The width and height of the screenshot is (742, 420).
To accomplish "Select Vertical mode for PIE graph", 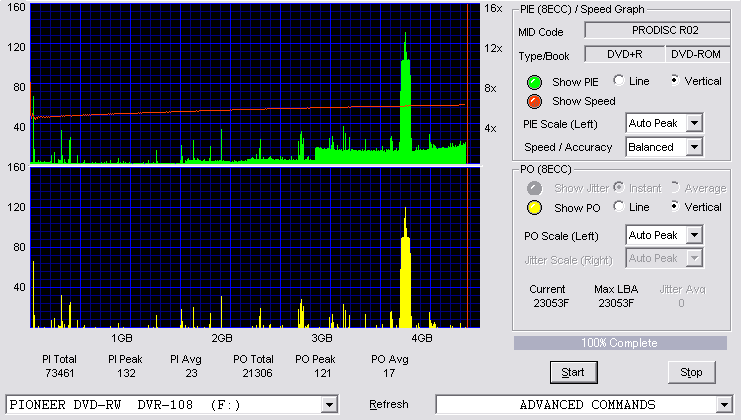I will (674, 80).
